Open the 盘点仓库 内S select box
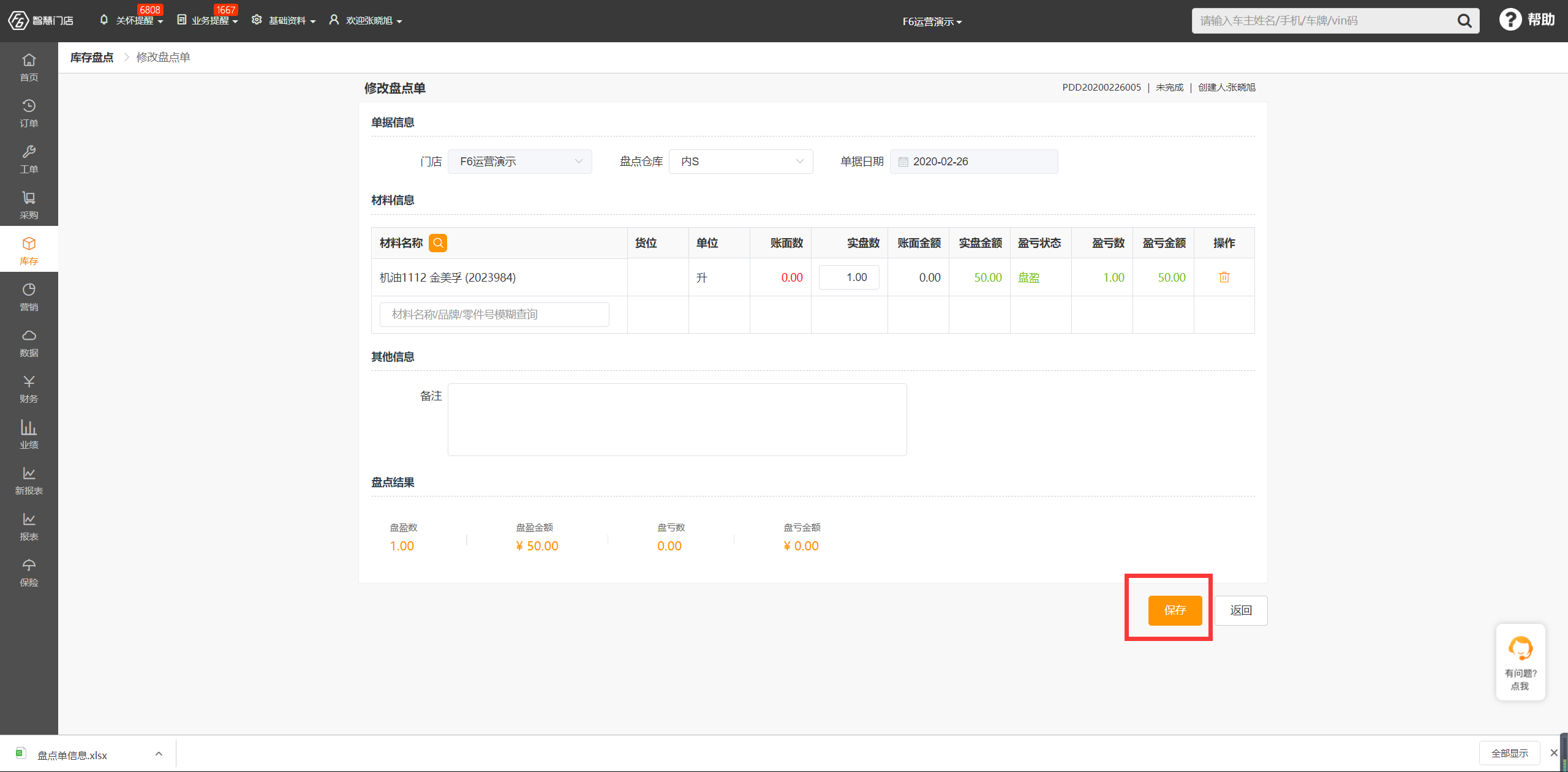This screenshot has width=1568, height=772. (x=741, y=162)
